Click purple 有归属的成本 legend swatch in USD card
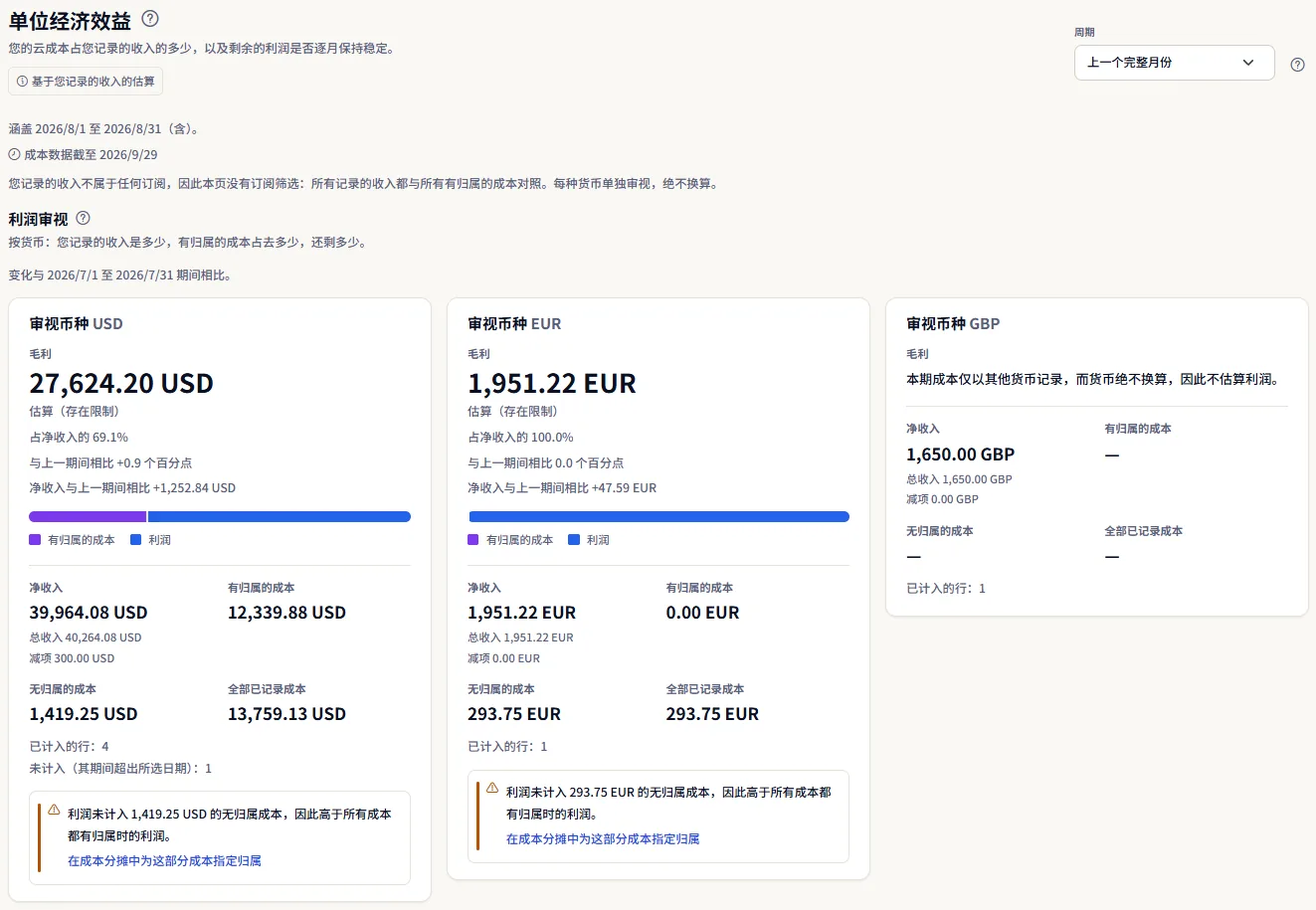This screenshot has height=910, width=1316. tap(35, 540)
